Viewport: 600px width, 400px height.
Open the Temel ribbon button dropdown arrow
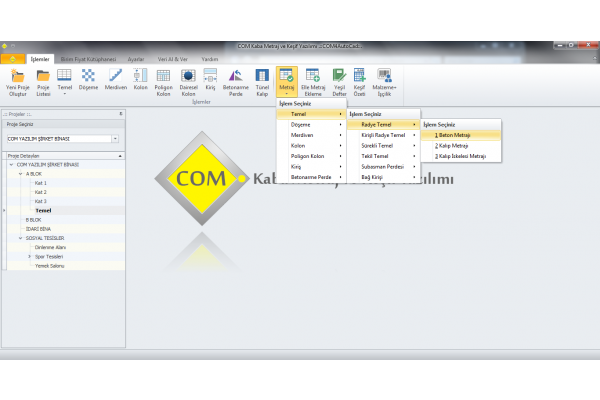pyautogui.click(x=64, y=94)
